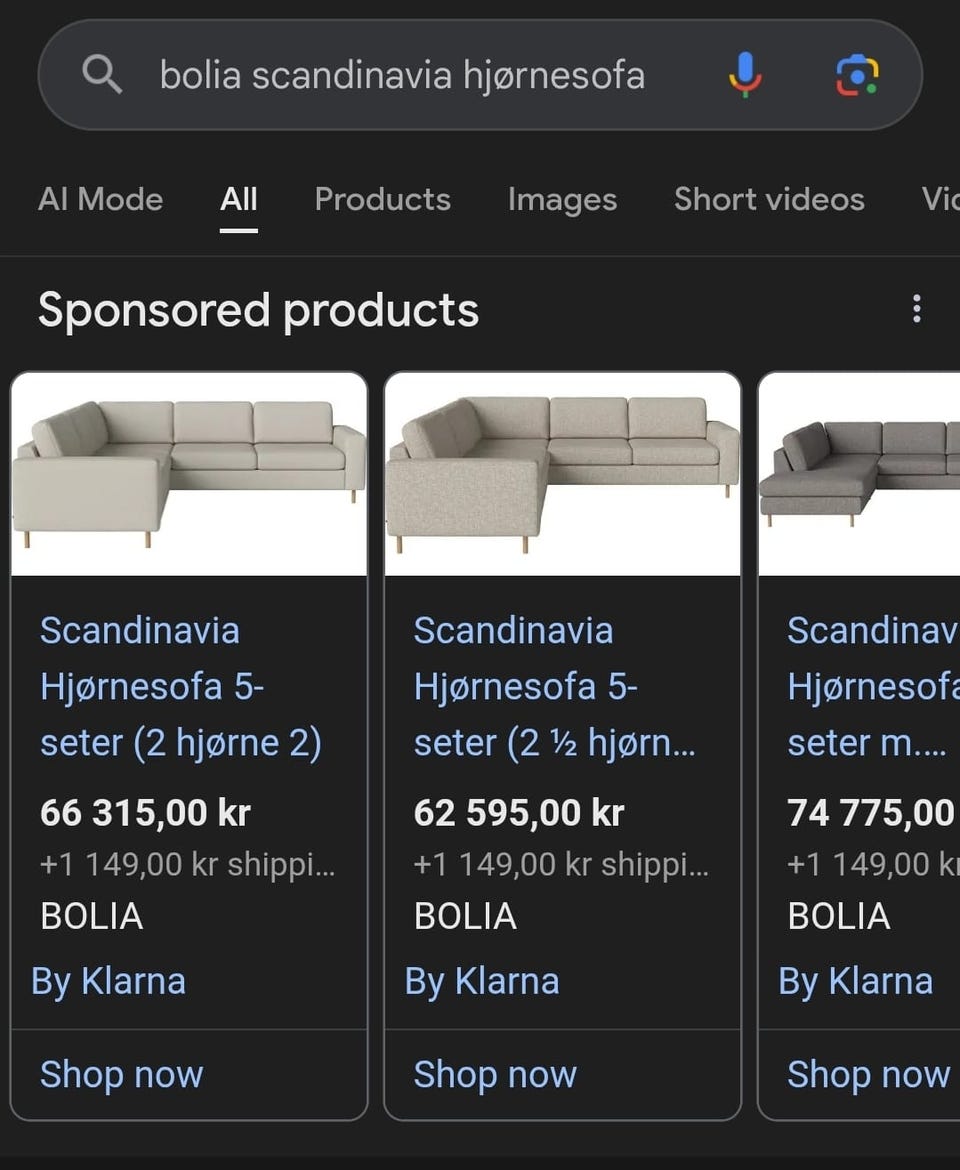Open third dark grey sofa thumbnail
The width and height of the screenshot is (960, 1170).
coord(860,473)
